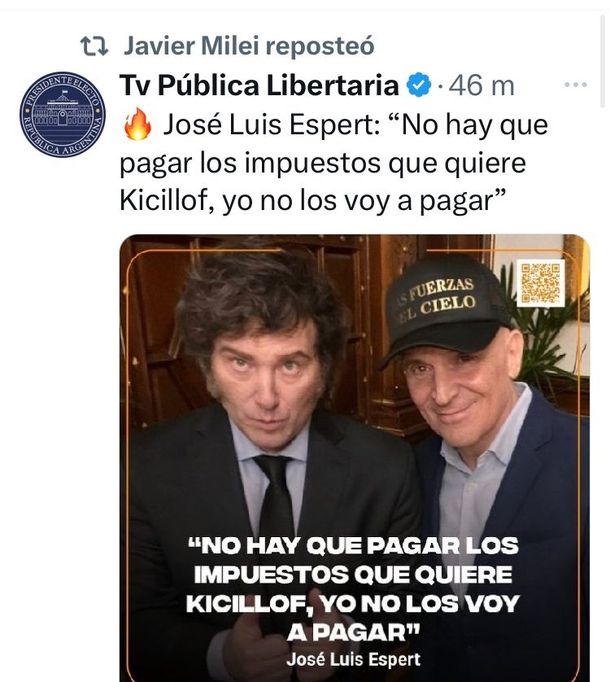Click "José Luis Espert:" in the tweet text
The width and height of the screenshot is (610, 682).
pos(272,124)
